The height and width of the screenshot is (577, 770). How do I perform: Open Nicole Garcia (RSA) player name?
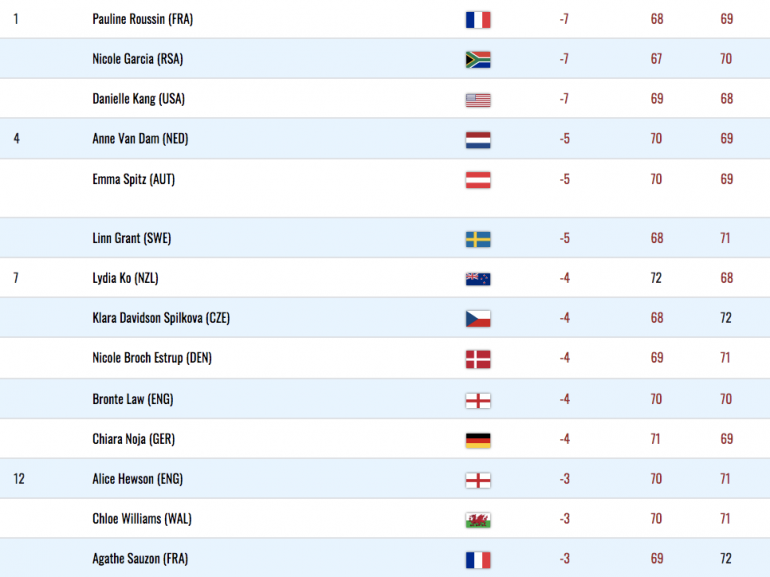[x=138, y=59]
